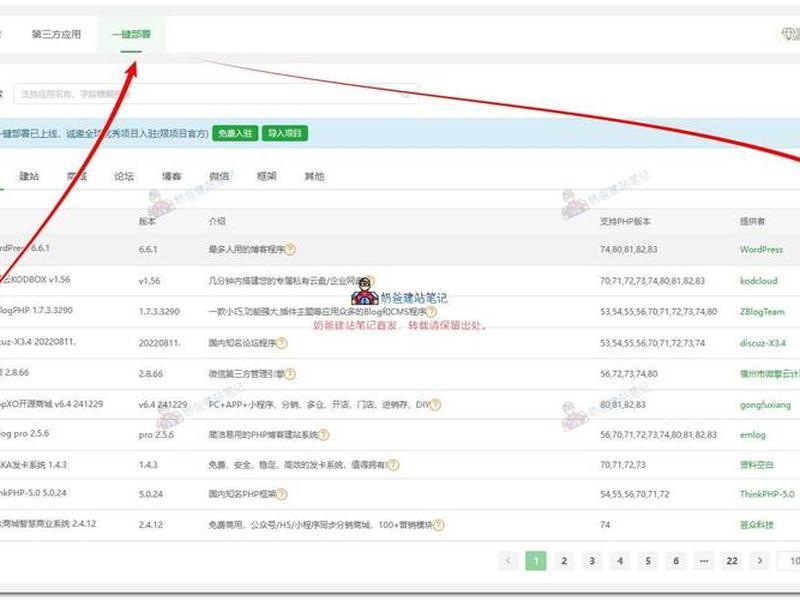Screen dimensions: 800x600
Task: Open the provider link in the 2.8.66 row
Action: click(770, 374)
